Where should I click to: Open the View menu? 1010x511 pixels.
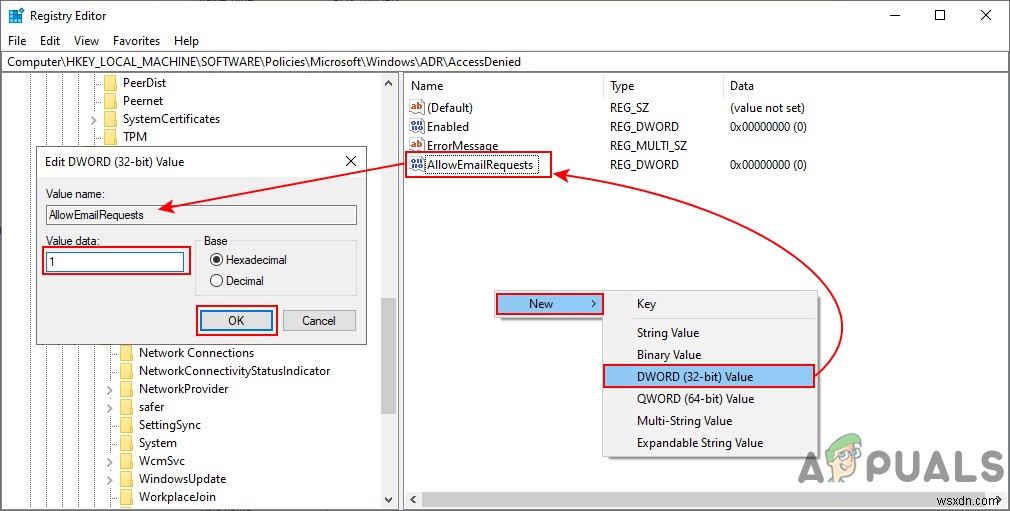coord(86,41)
